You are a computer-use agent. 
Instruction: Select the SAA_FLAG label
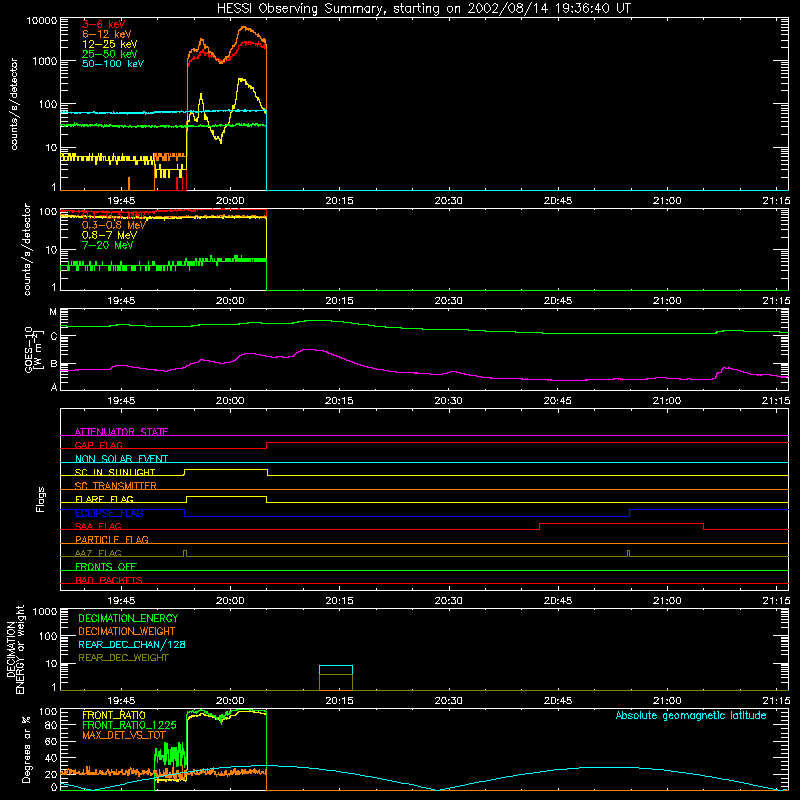pos(98,526)
